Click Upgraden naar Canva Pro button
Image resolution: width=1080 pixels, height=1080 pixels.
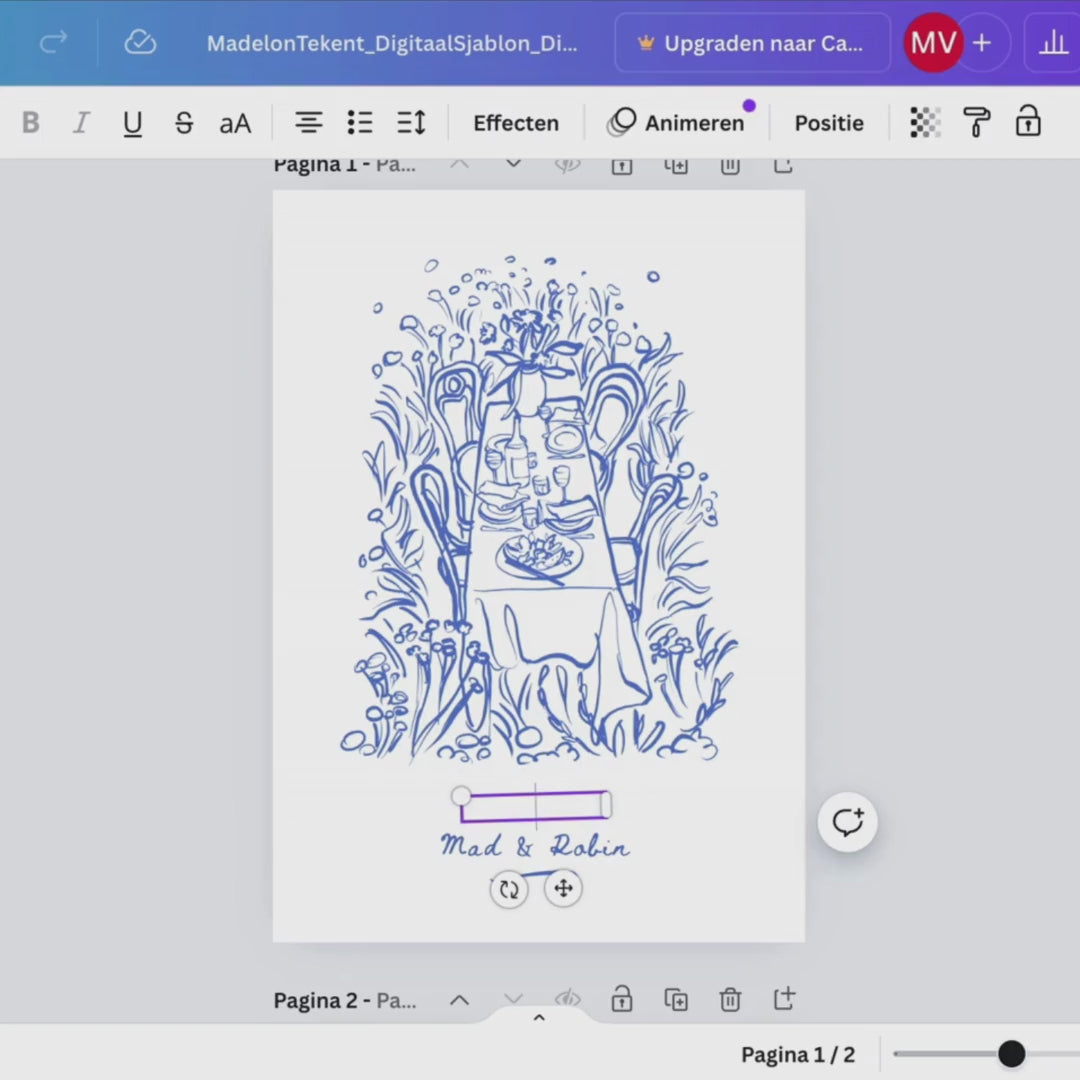tap(752, 43)
